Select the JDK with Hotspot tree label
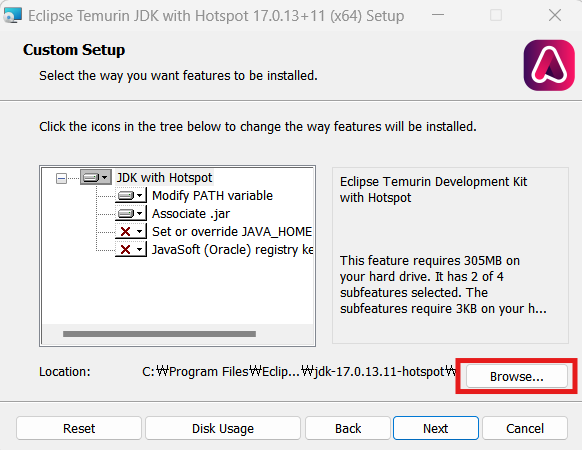Image resolution: width=582 pixels, height=450 pixels. 164,177
